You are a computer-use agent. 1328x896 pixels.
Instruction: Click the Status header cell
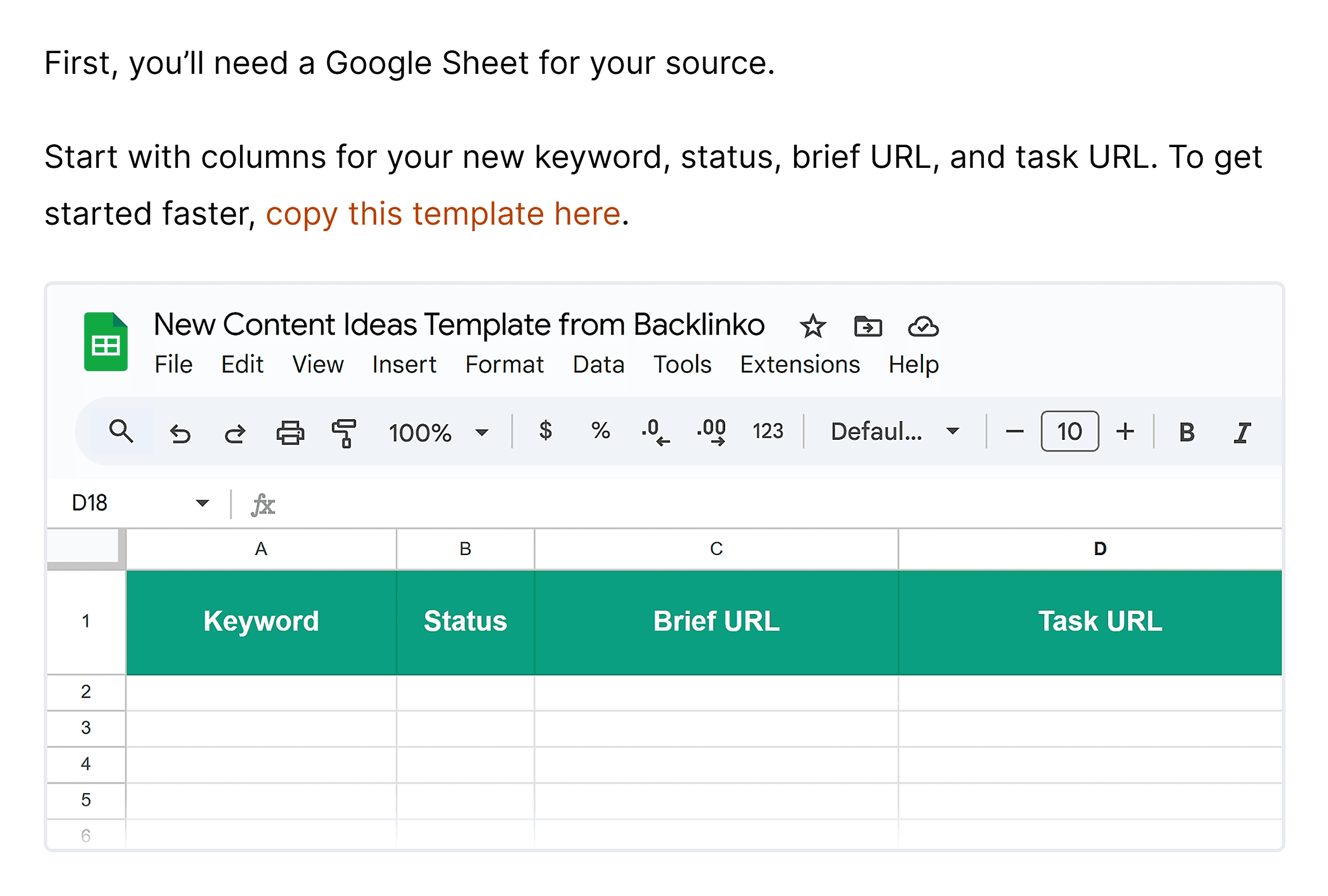tap(465, 622)
